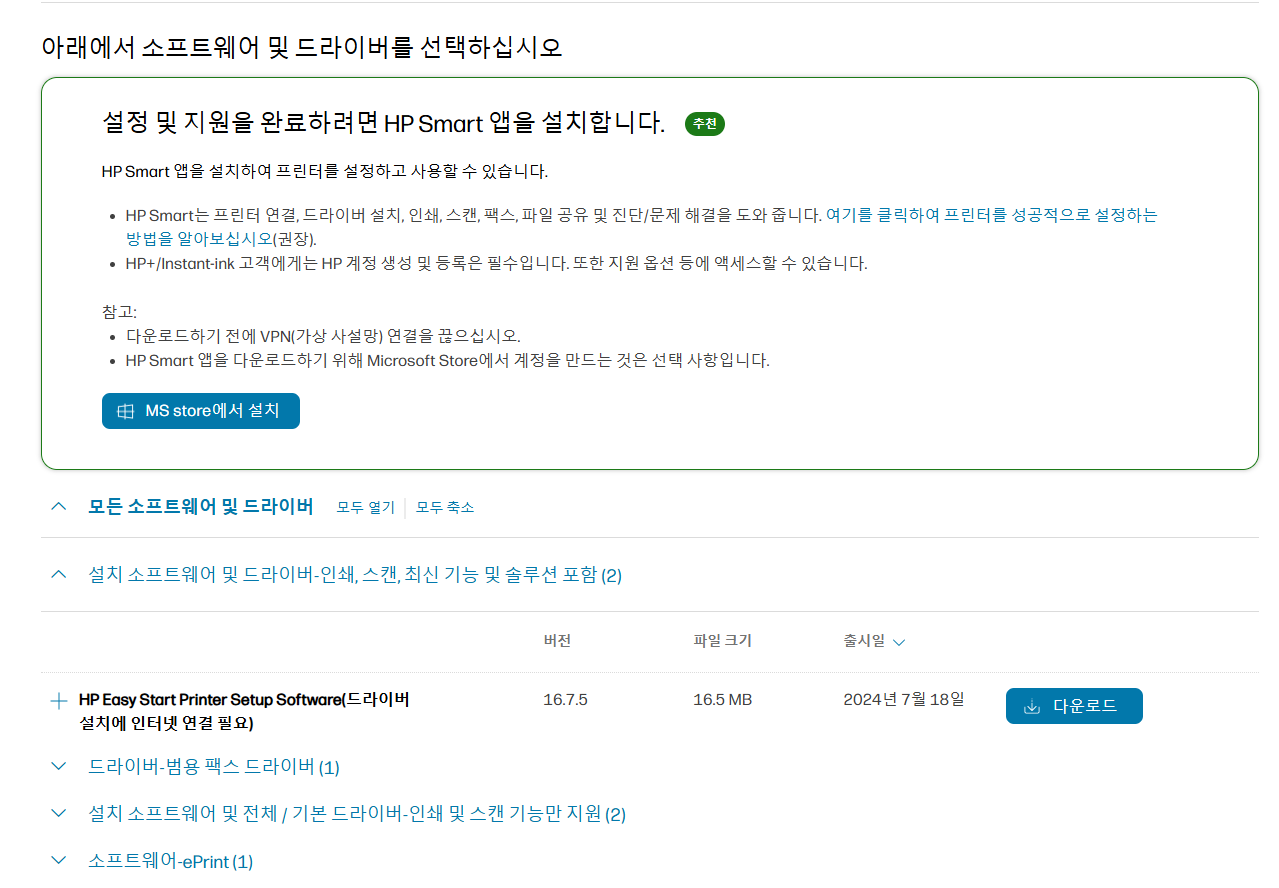
Task: Download HP Easy Start Printer Setup Software
Action: (x=1074, y=706)
